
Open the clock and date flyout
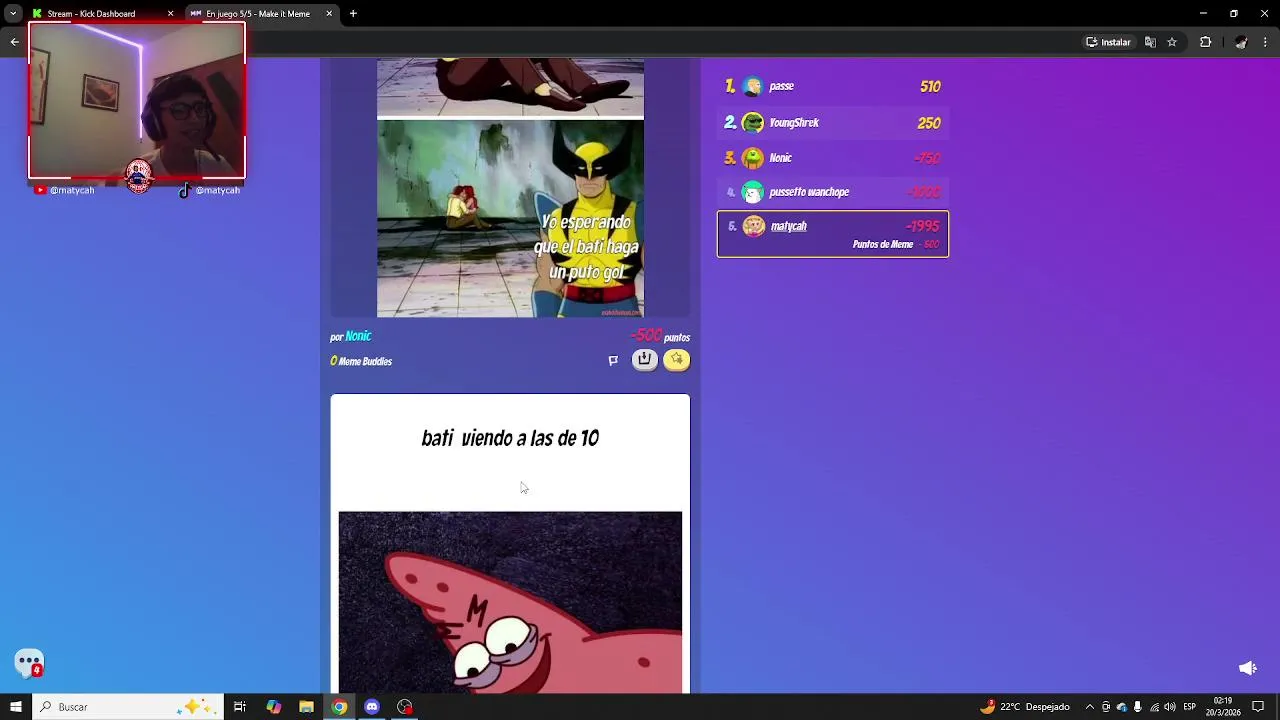pos(1223,707)
